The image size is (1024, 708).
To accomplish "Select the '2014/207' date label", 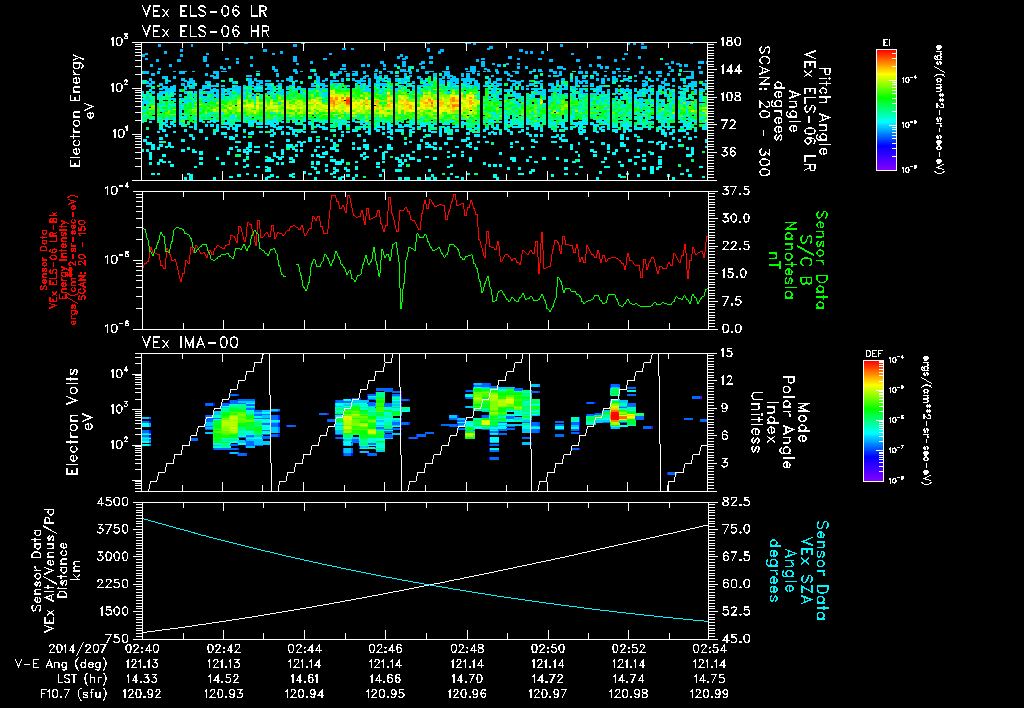I will click(x=76, y=650).
